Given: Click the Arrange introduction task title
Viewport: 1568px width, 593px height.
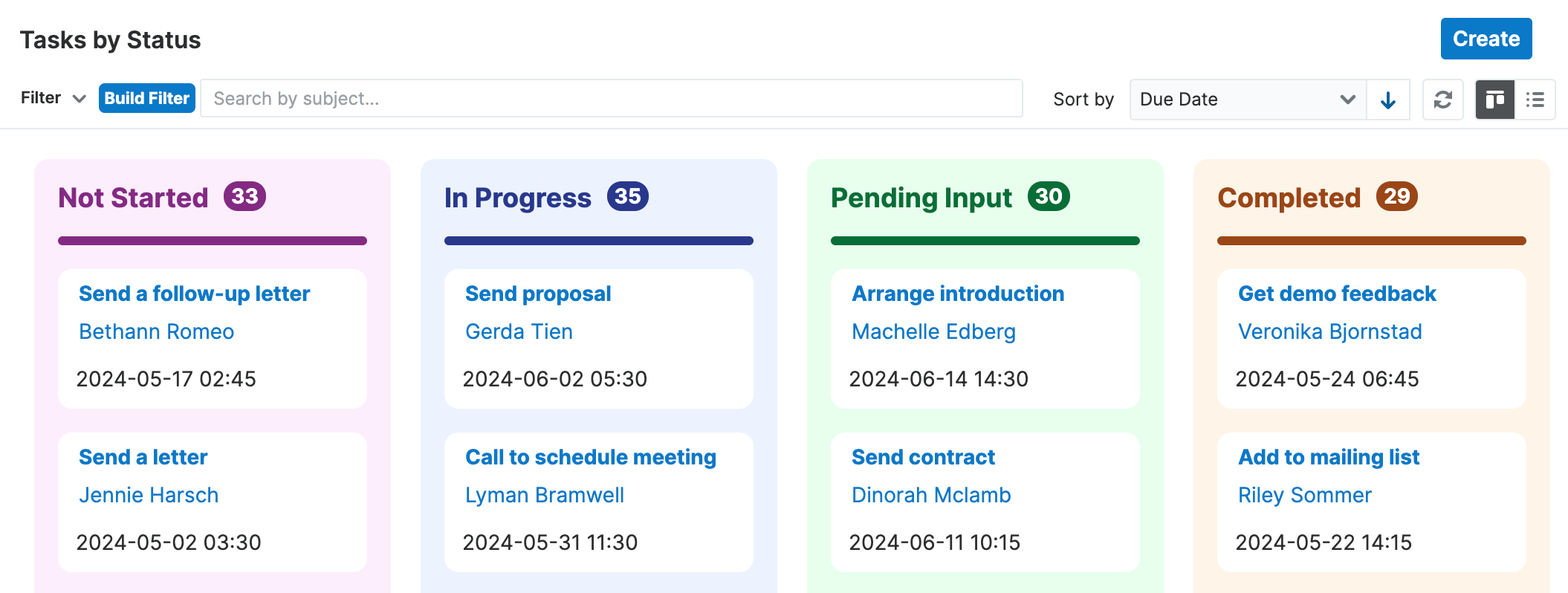Looking at the screenshot, I should (958, 294).
